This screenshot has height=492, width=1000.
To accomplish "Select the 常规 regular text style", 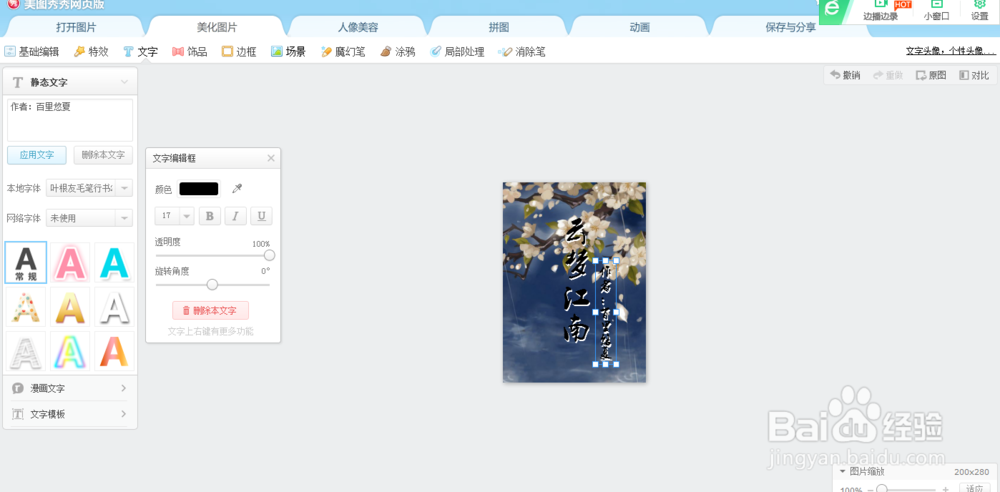I will click(26, 262).
